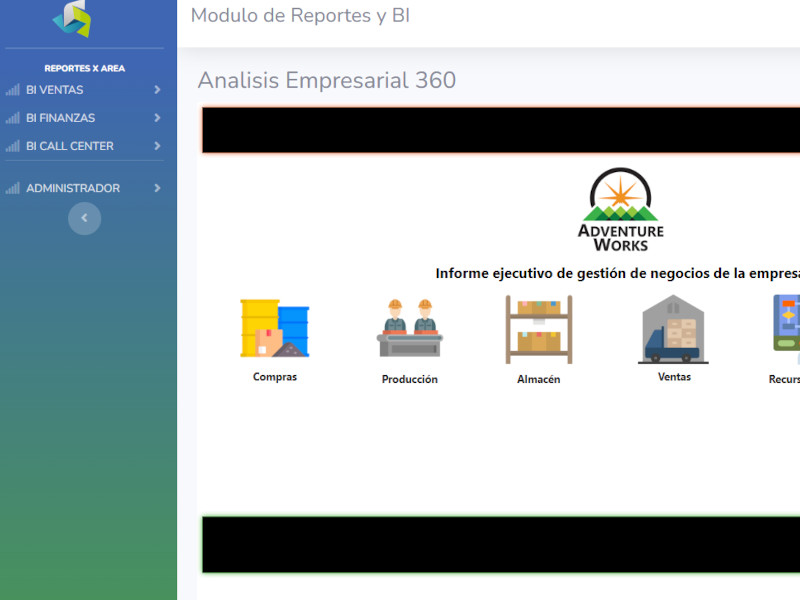Image resolution: width=800 pixels, height=600 pixels.
Task: Click the Almacén text label
Action: coord(539,380)
